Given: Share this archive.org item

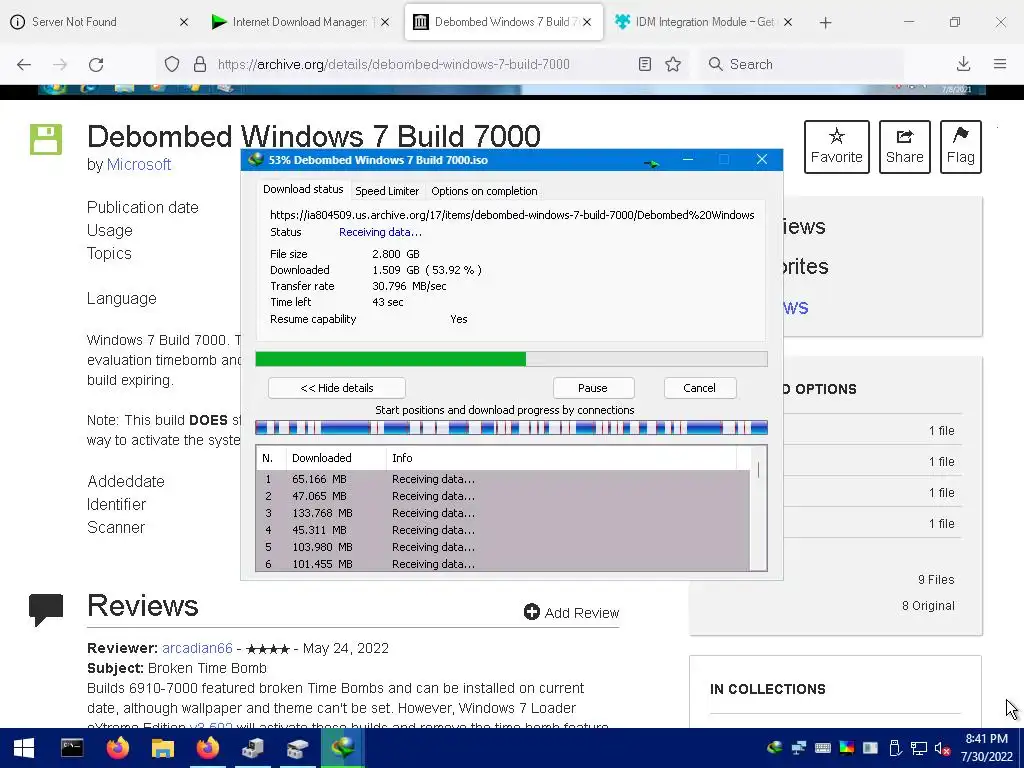Looking at the screenshot, I should click(x=904, y=146).
